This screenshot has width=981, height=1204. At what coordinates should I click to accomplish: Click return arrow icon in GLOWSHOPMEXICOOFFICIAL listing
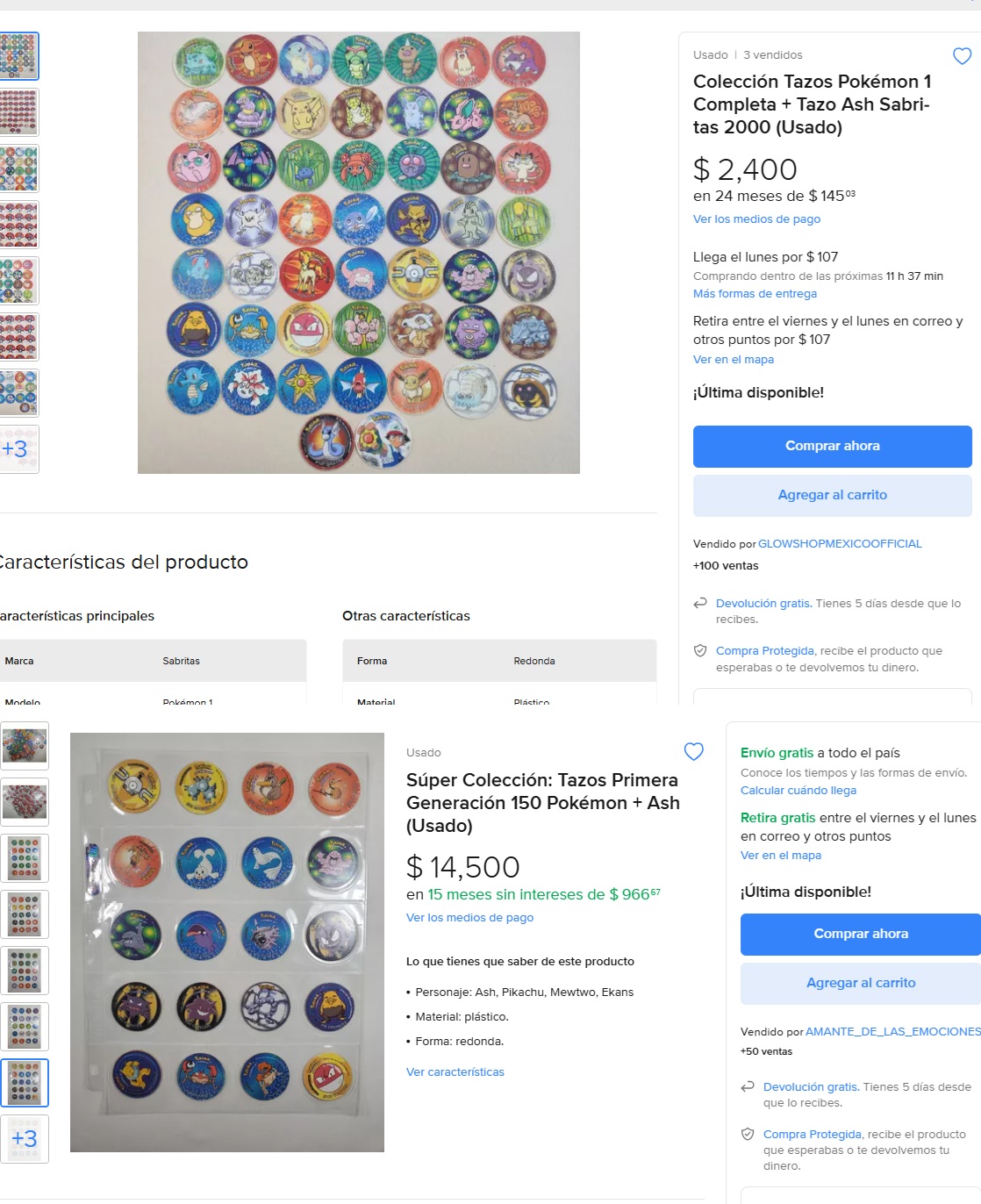tap(700, 603)
